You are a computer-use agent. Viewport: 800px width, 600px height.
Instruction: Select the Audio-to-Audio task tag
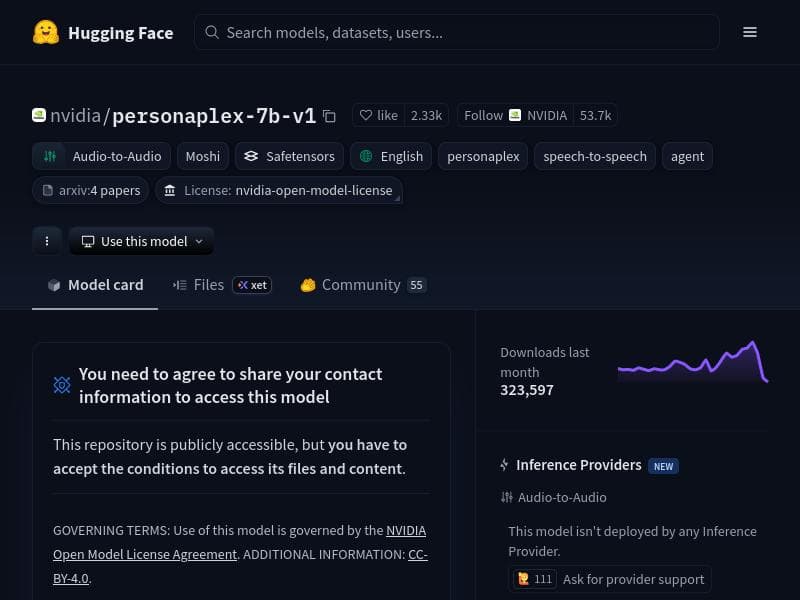(101, 156)
